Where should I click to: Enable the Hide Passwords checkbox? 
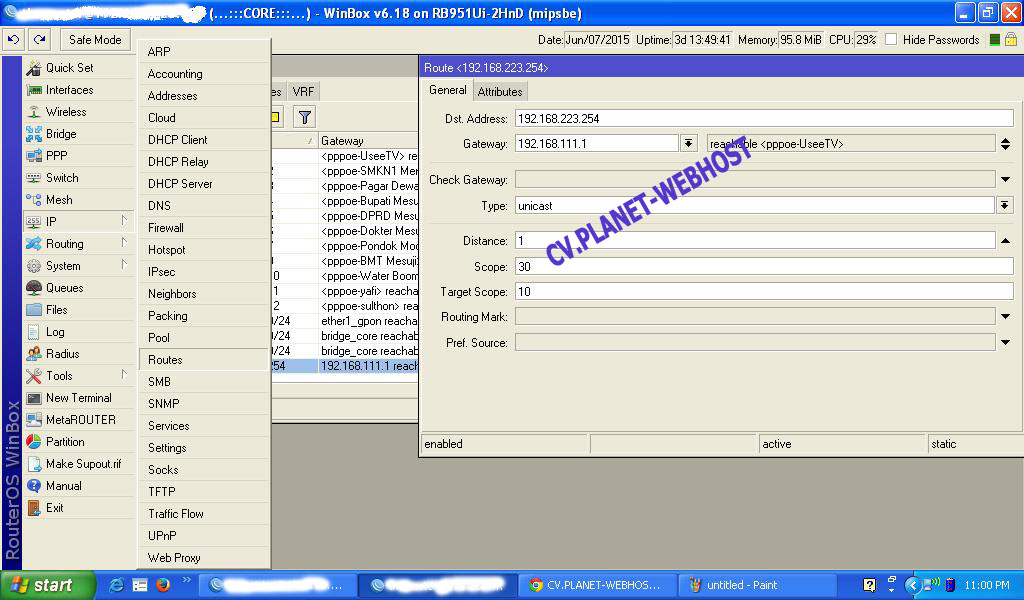tap(891, 40)
